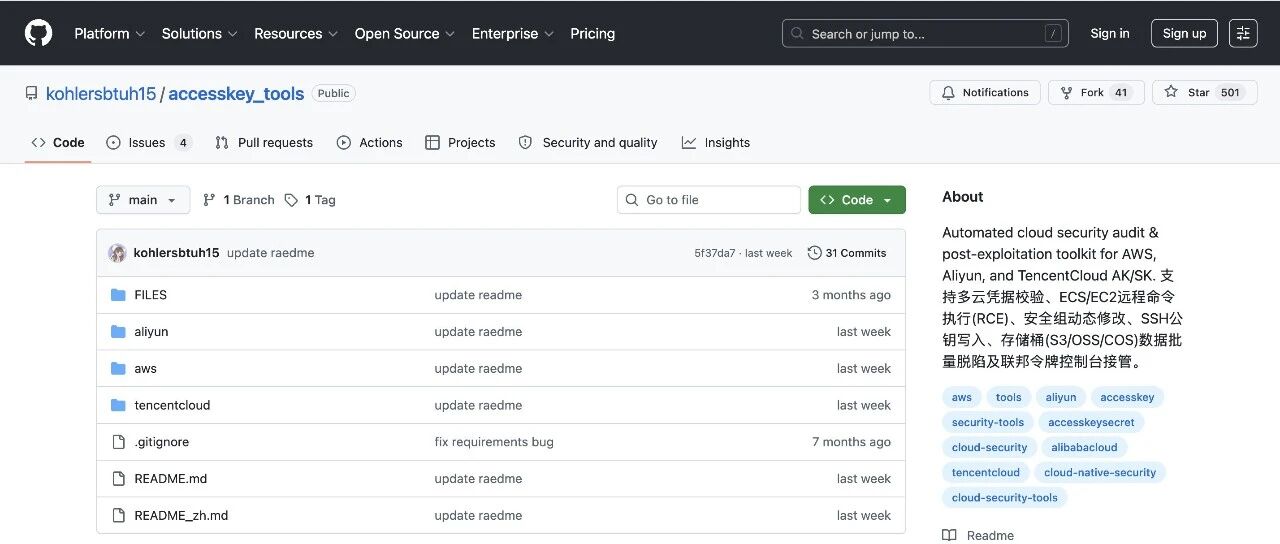Open the Insights tab

point(716,142)
